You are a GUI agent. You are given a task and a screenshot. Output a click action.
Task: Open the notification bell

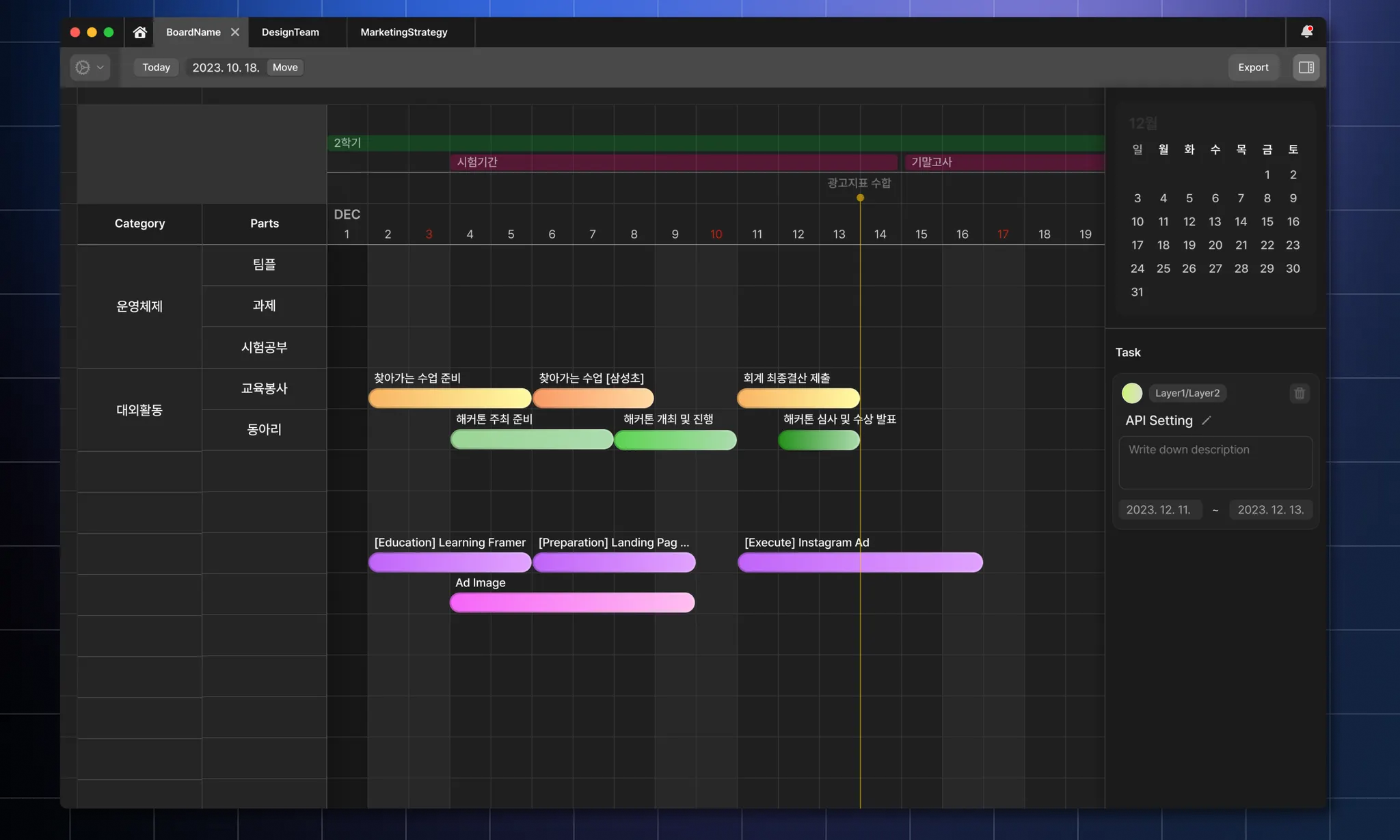1306,31
